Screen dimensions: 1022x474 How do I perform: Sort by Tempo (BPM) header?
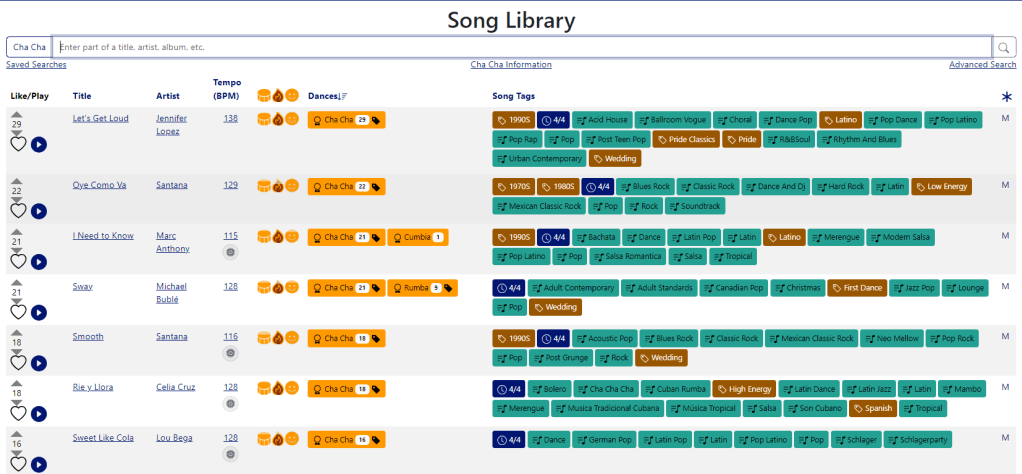pyautogui.click(x=227, y=89)
